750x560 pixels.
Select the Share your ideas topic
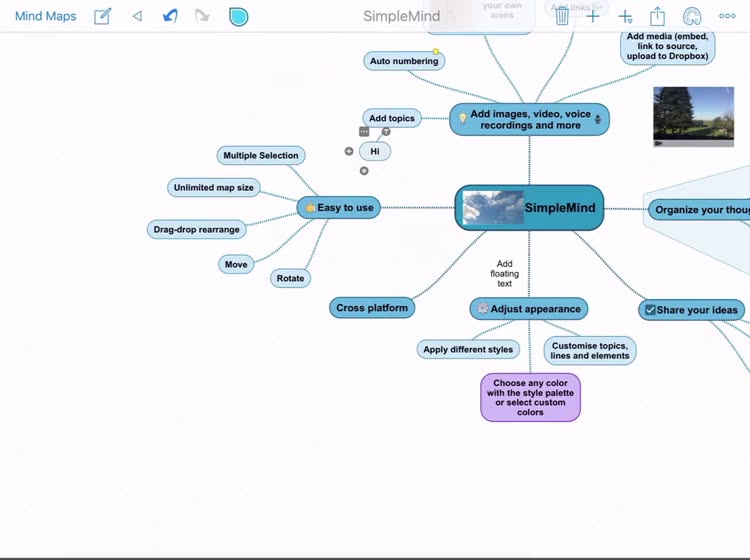pos(692,310)
